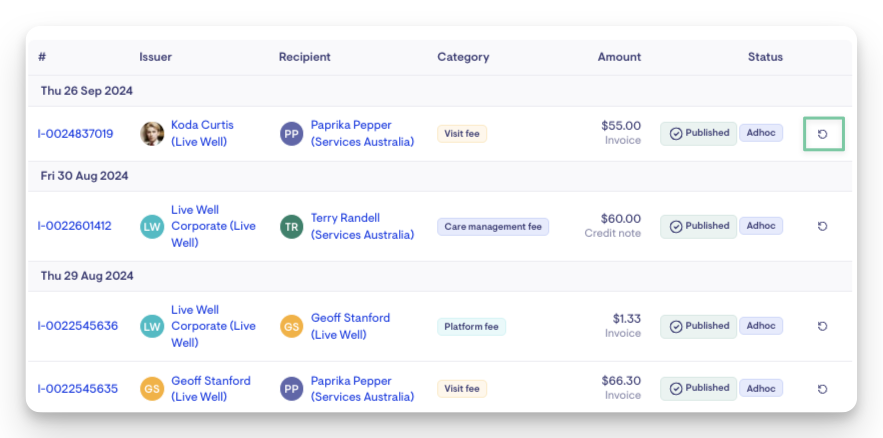The image size is (883, 438).
Task: Click the revert icon for invoice I-0022545636
Action: (x=823, y=326)
